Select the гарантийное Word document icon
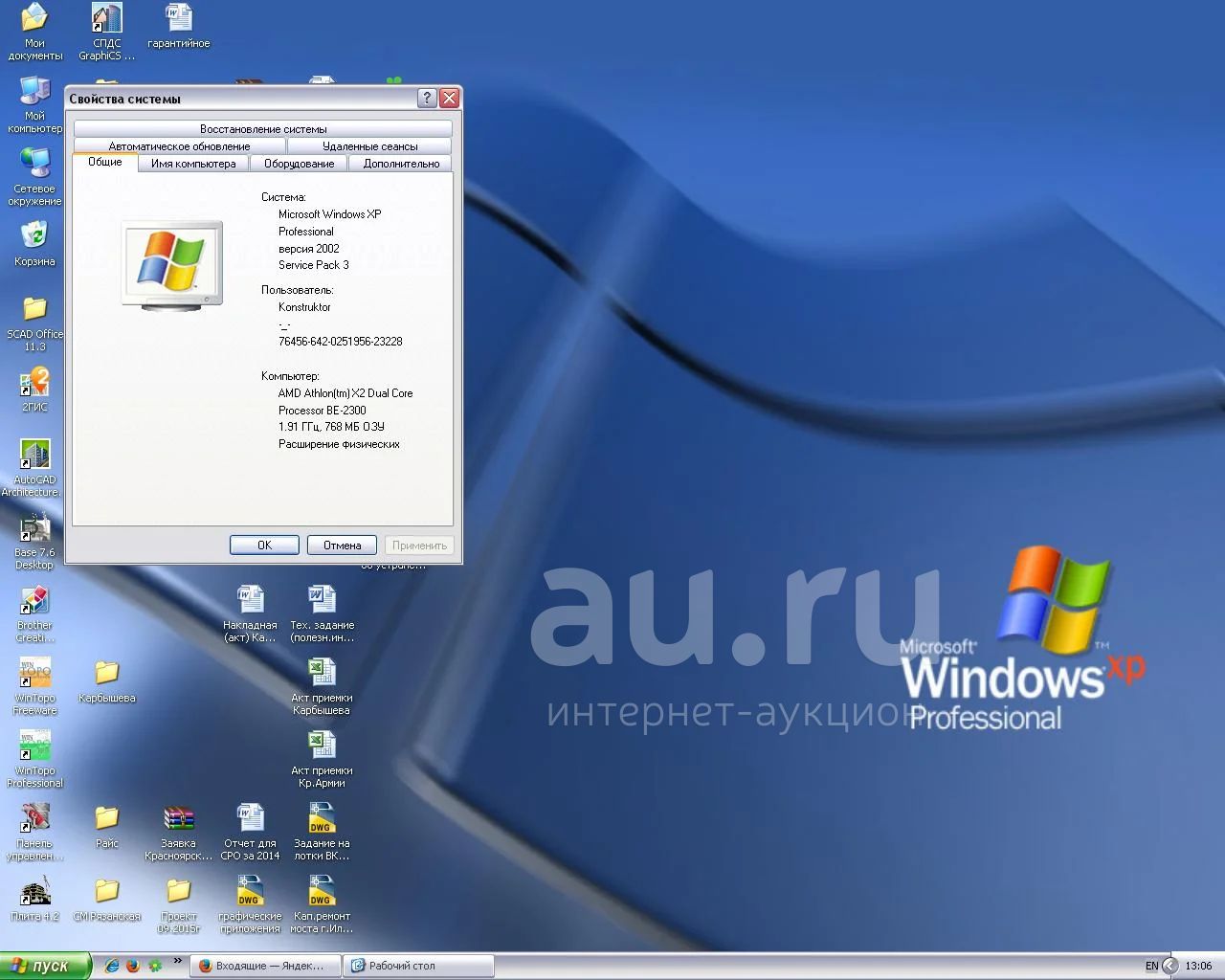This screenshot has width=1225, height=980. click(178, 26)
